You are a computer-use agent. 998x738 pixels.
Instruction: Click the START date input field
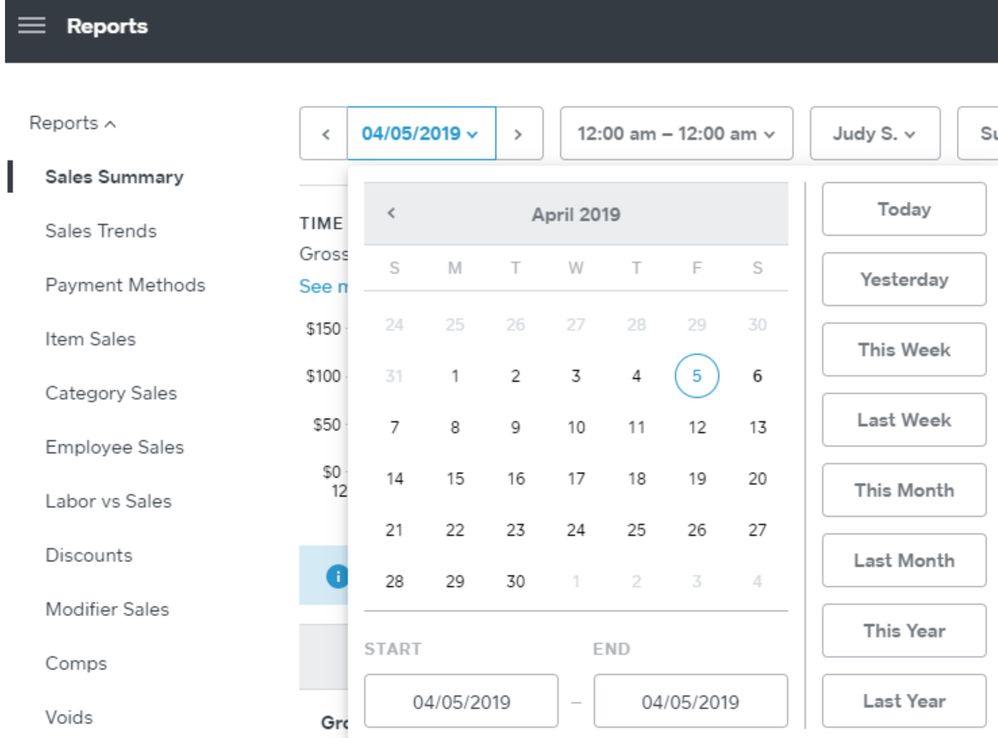pos(461,701)
